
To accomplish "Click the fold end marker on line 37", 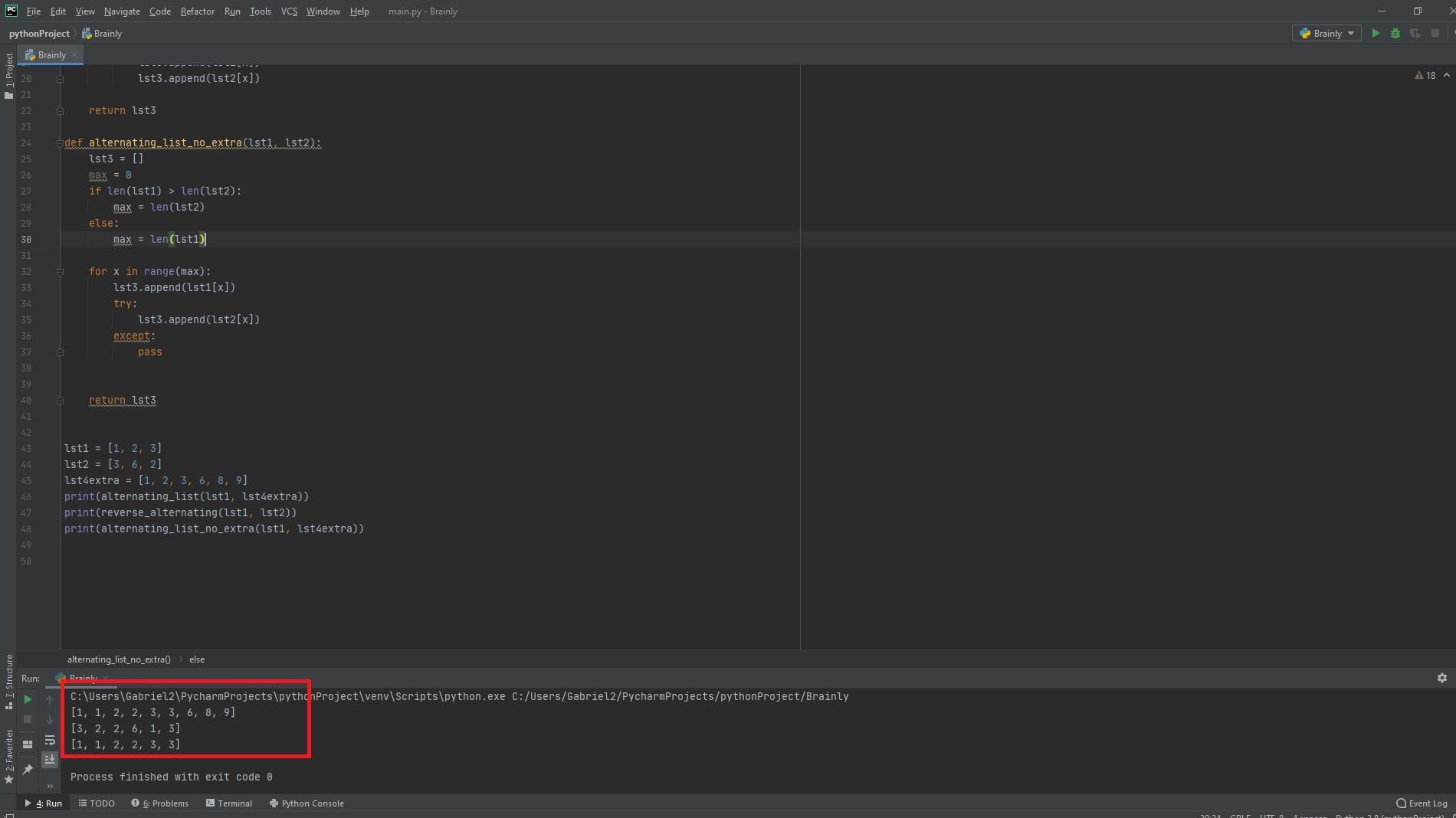I will (60, 352).
